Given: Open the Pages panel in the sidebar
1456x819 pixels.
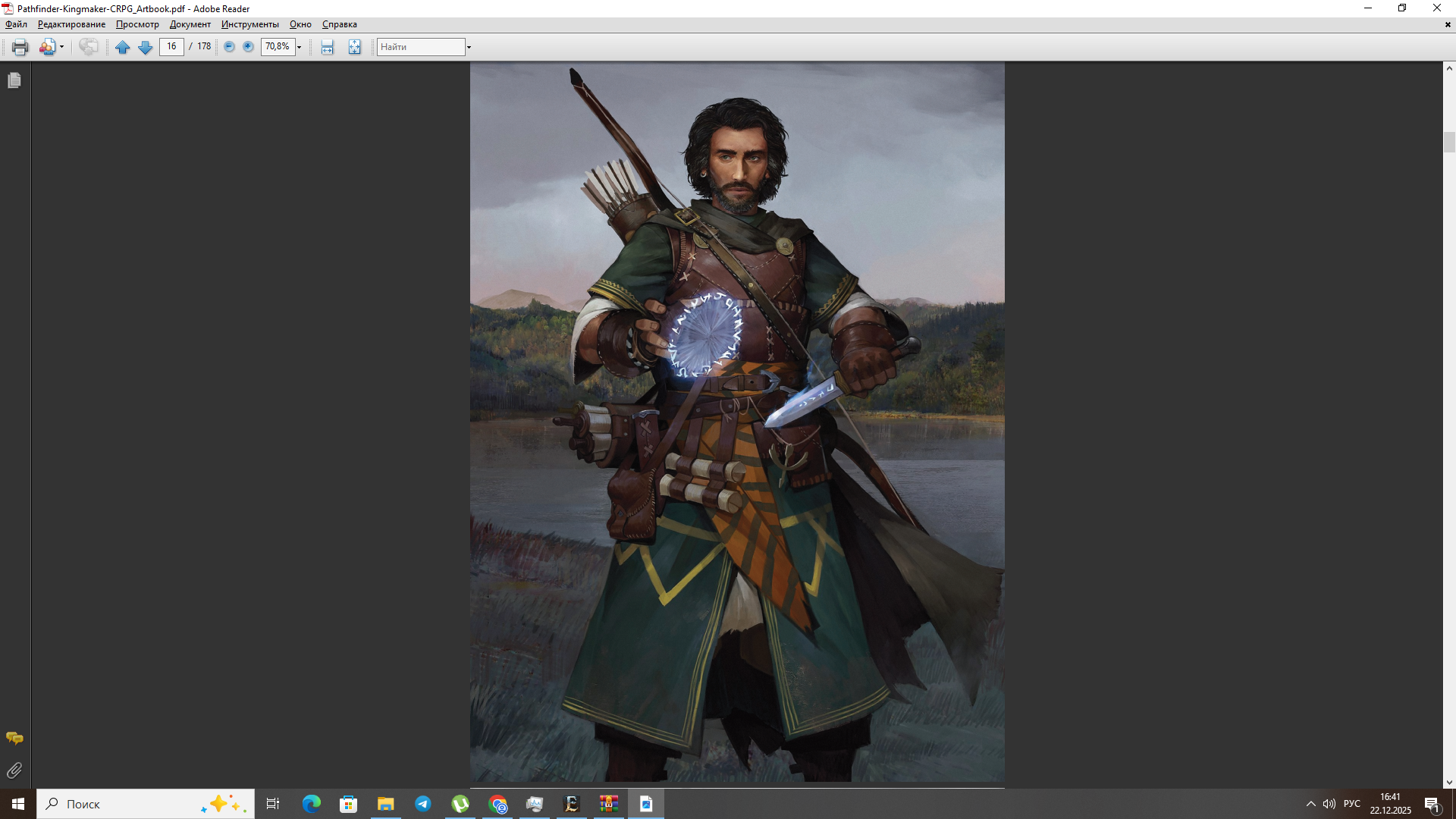Looking at the screenshot, I should [x=14, y=80].
